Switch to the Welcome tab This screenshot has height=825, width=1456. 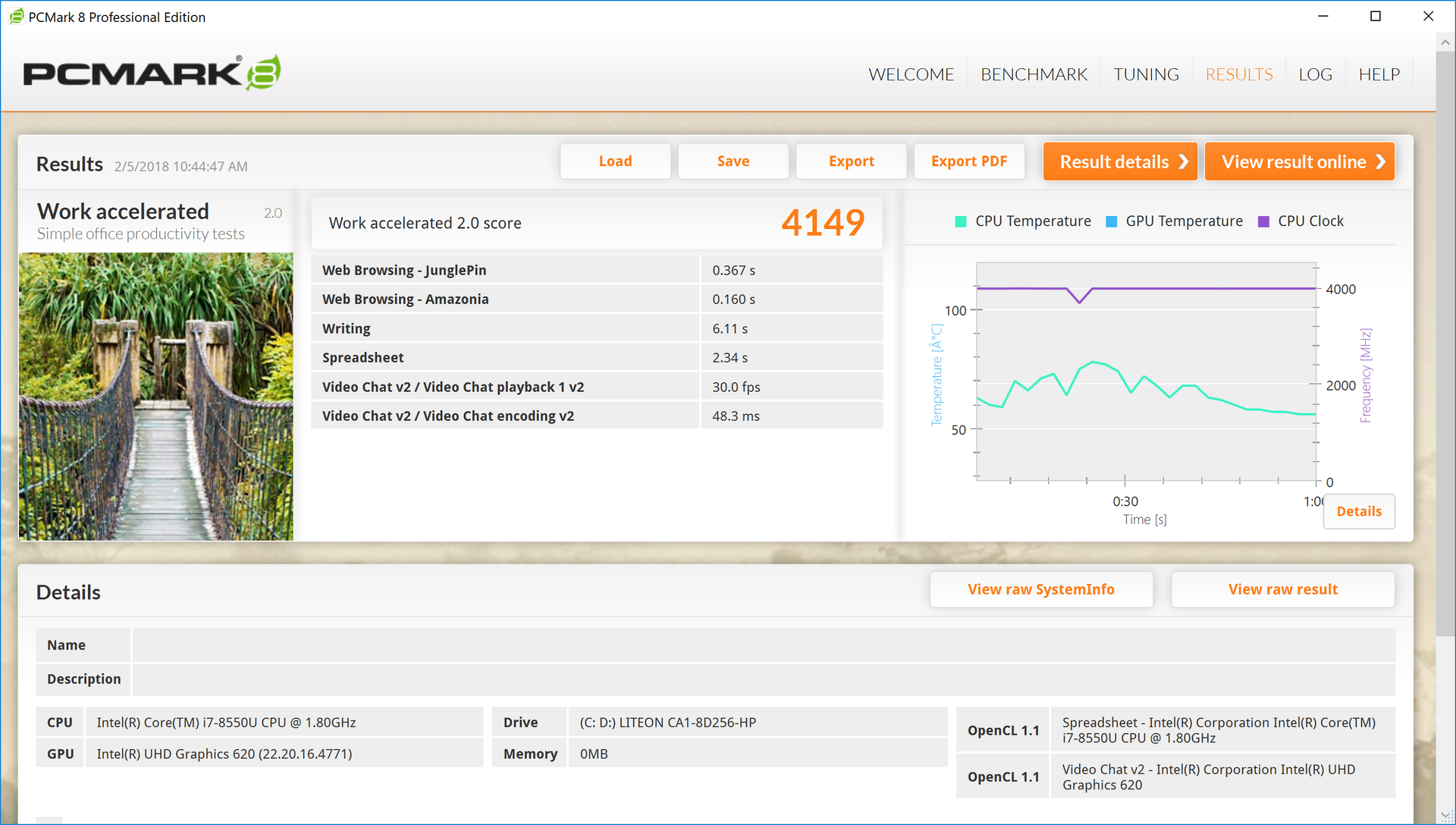911,74
